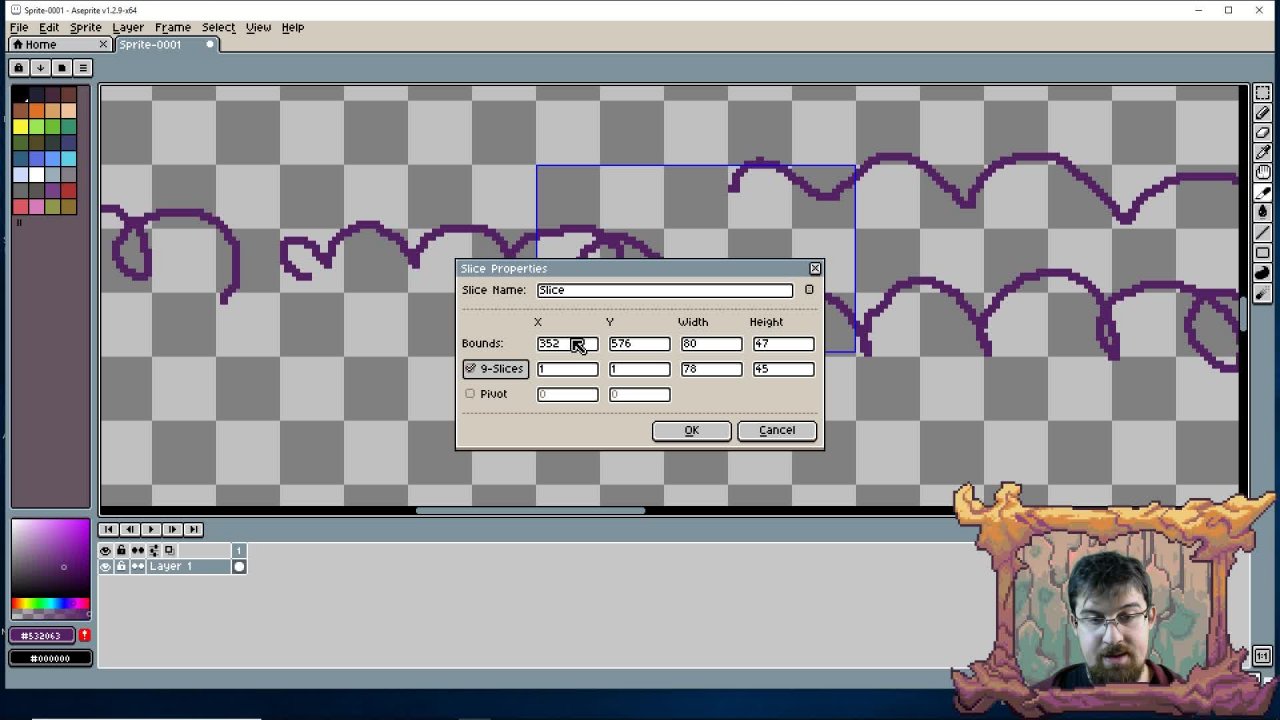The image size is (1280, 720).
Task: Click the slice color box beside Slice Name
Action: [x=809, y=290]
